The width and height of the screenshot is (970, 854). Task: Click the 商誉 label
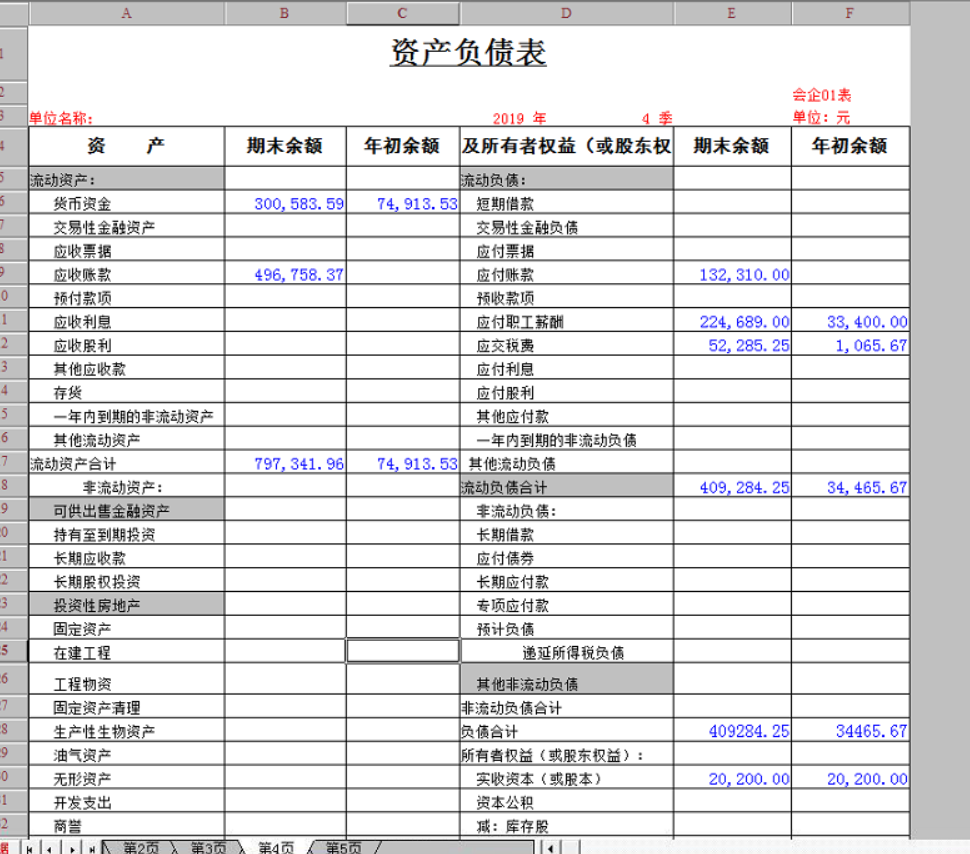67,826
